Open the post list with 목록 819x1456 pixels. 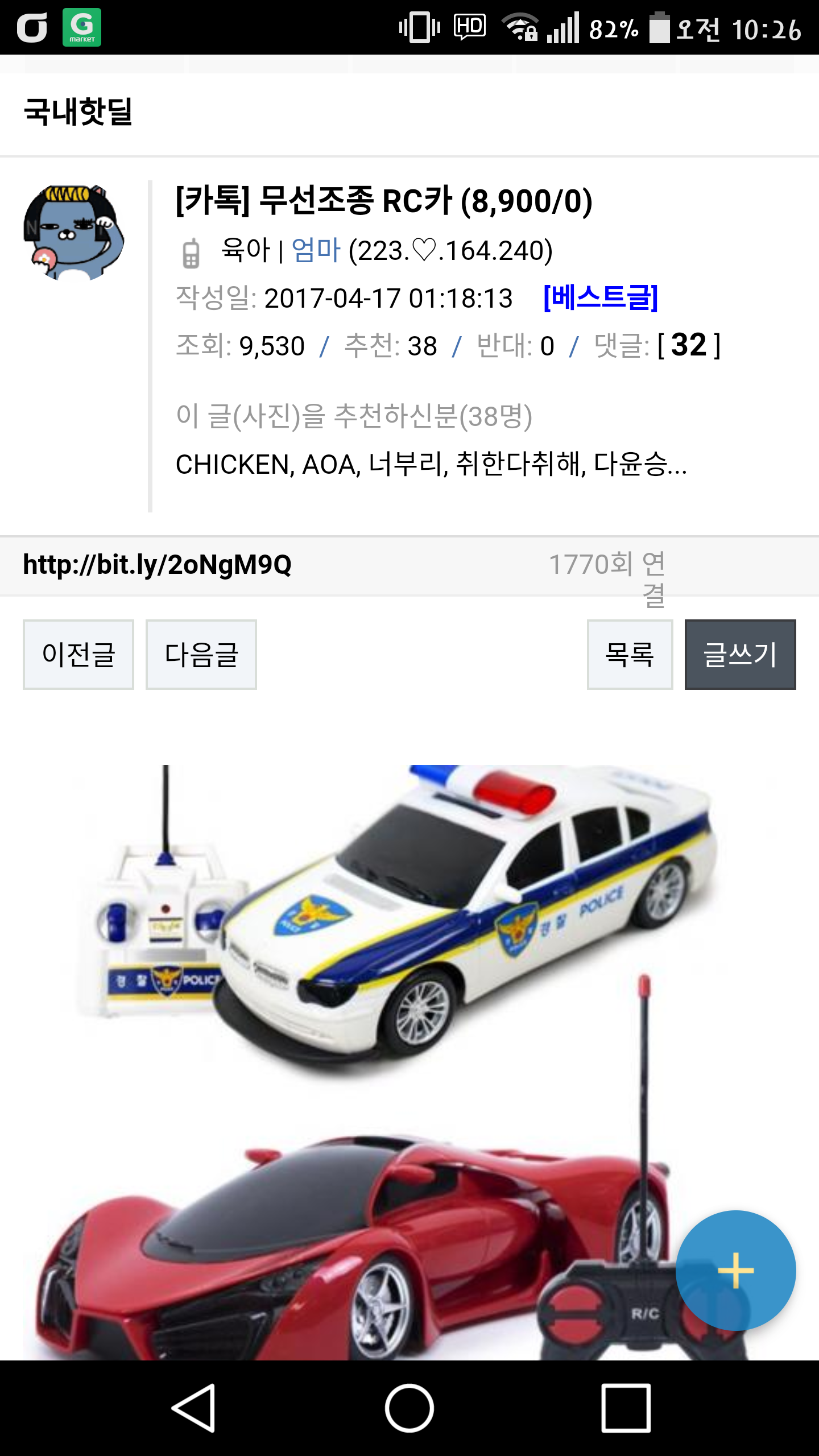point(630,655)
